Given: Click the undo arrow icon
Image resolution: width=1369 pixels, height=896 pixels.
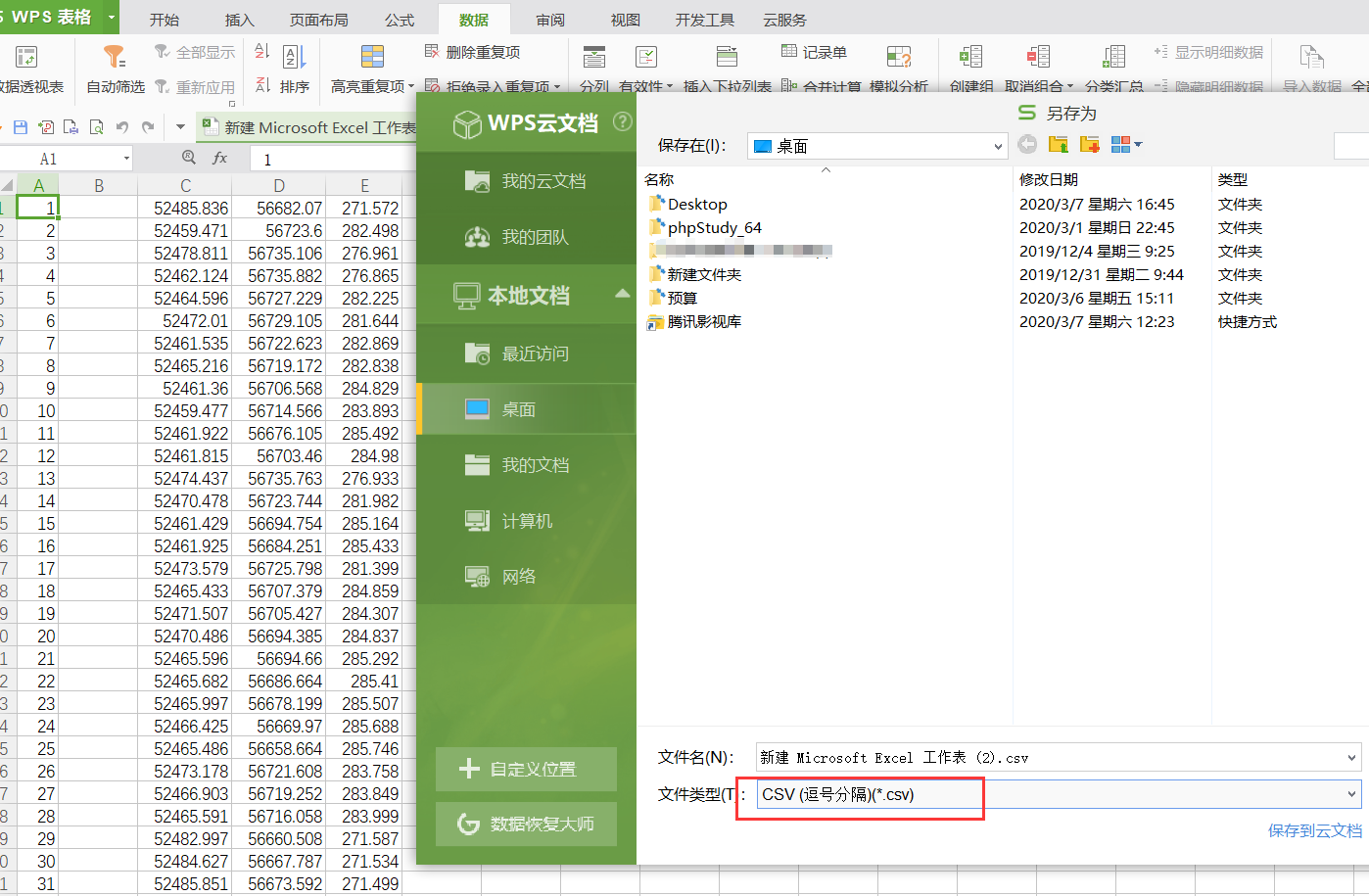Looking at the screenshot, I should [122, 127].
